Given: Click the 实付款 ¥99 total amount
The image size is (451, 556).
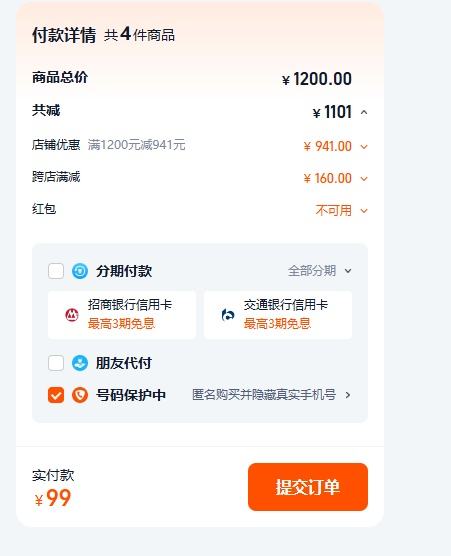Looking at the screenshot, I should (x=53, y=498).
